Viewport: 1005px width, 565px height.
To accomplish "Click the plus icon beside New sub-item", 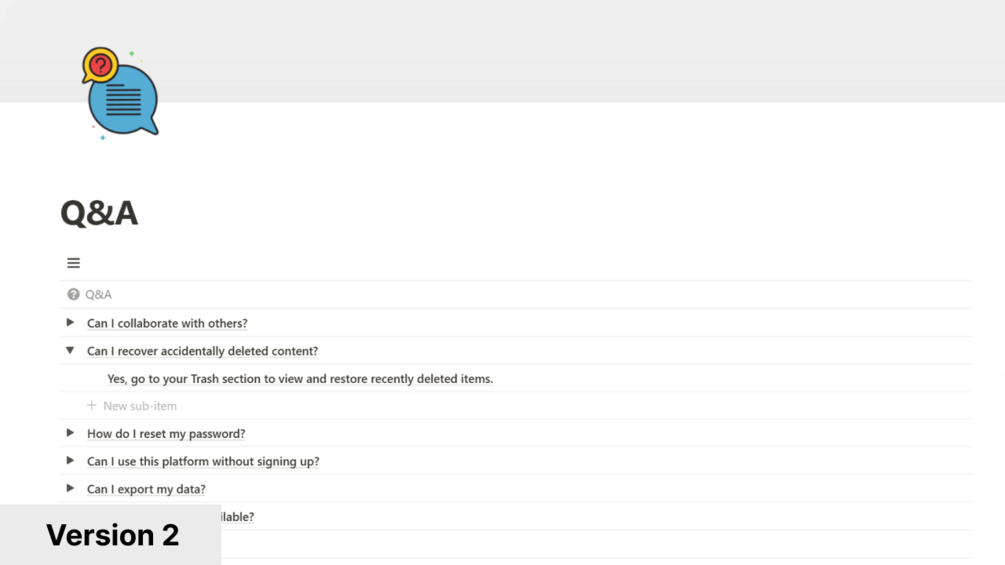I will (x=92, y=406).
